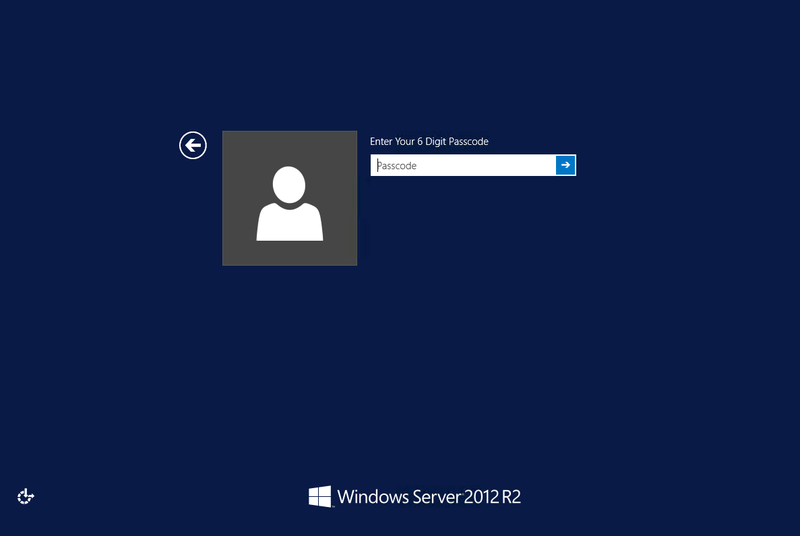
Task: Click the Windows logo beside Windows Server
Action: click(319, 496)
